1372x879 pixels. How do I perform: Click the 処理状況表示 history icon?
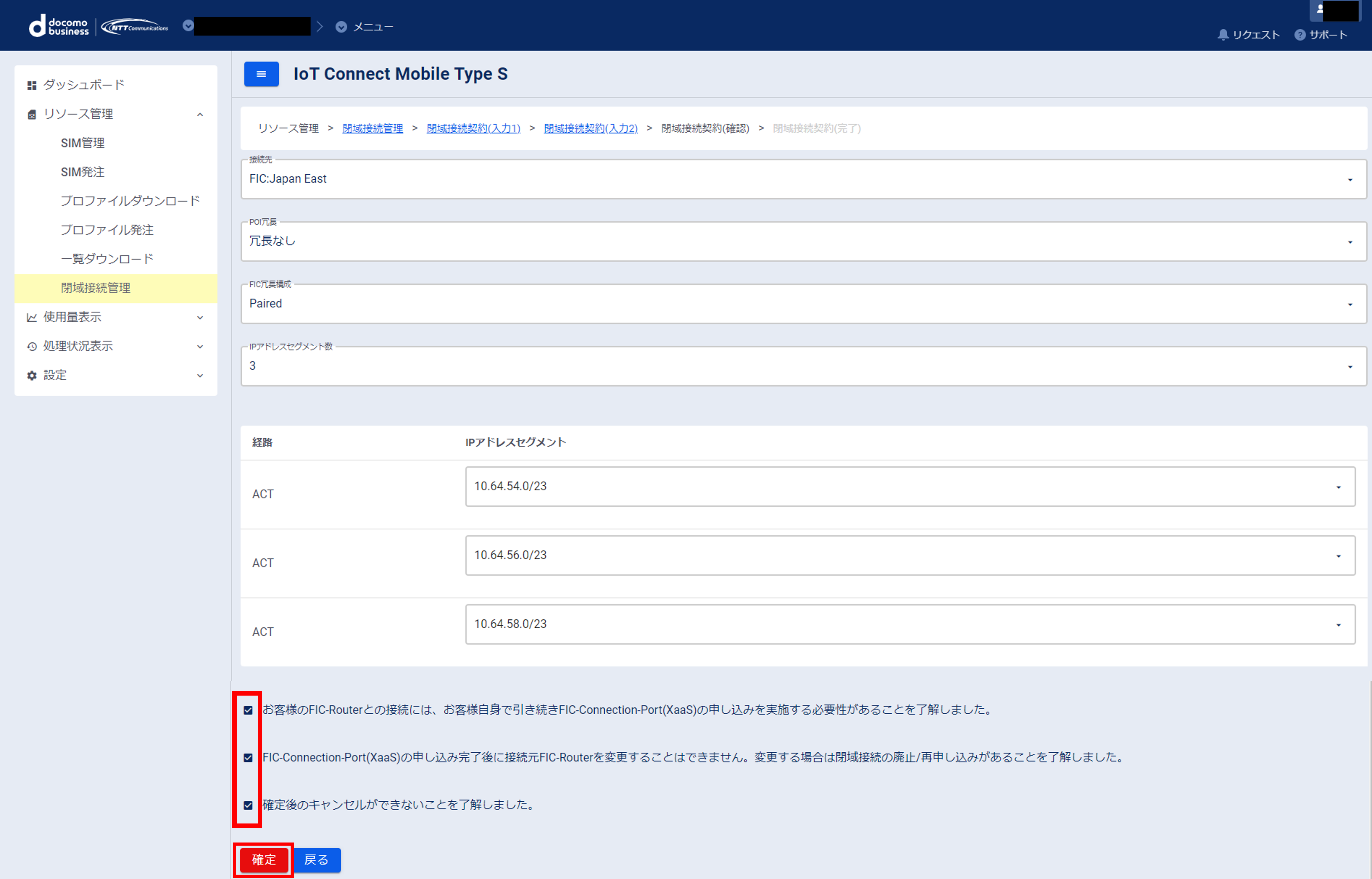tap(32, 347)
